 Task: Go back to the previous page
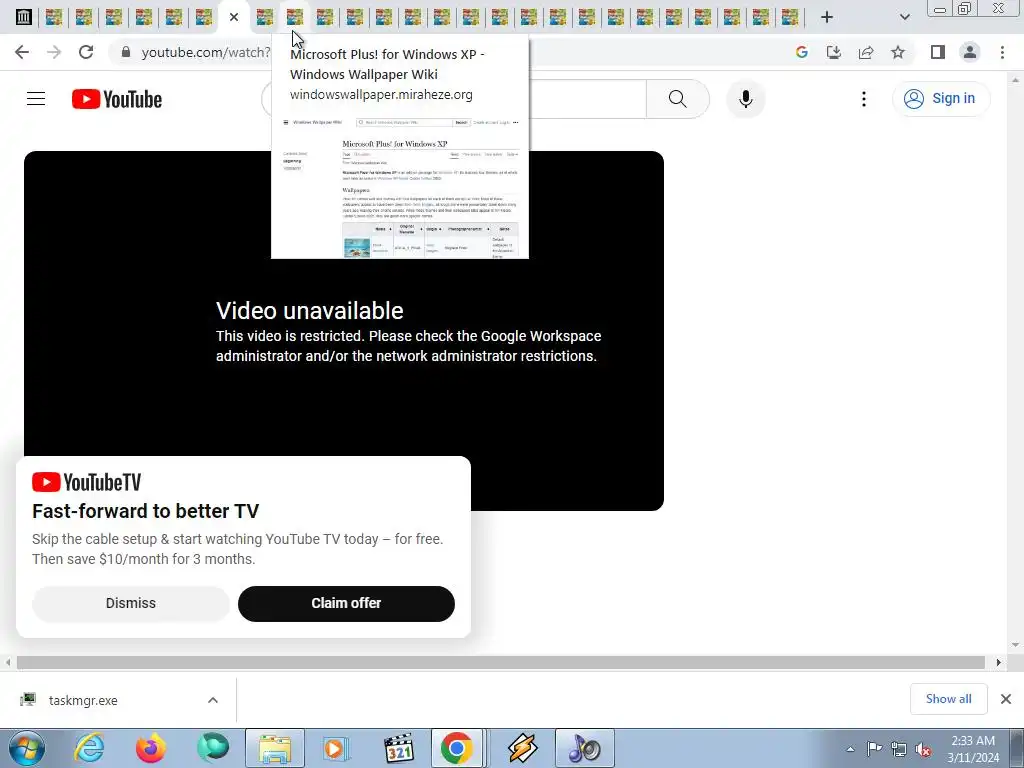tap(22, 52)
